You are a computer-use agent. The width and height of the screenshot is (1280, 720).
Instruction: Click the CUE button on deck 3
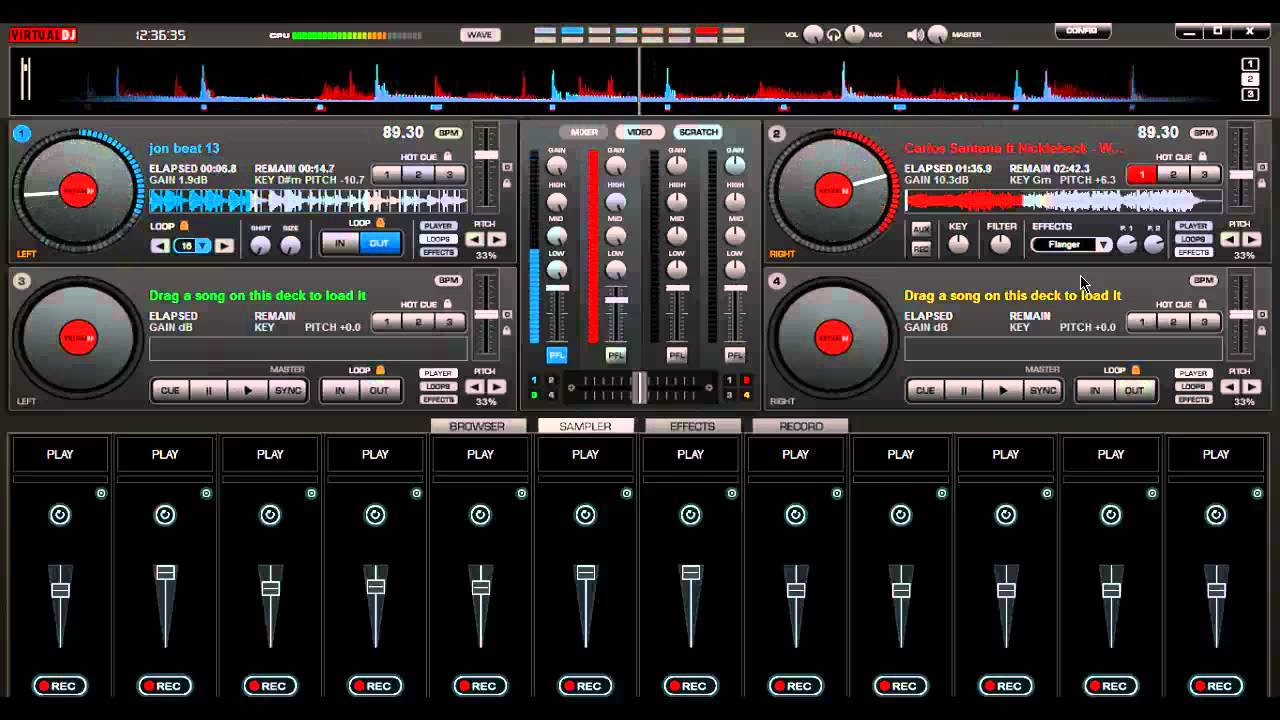[x=171, y=391]
